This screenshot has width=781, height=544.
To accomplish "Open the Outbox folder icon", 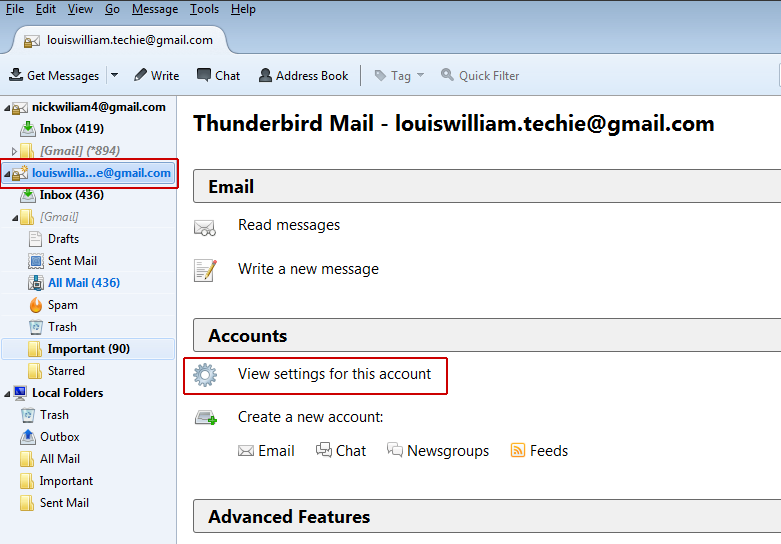I will coord(28,437).
